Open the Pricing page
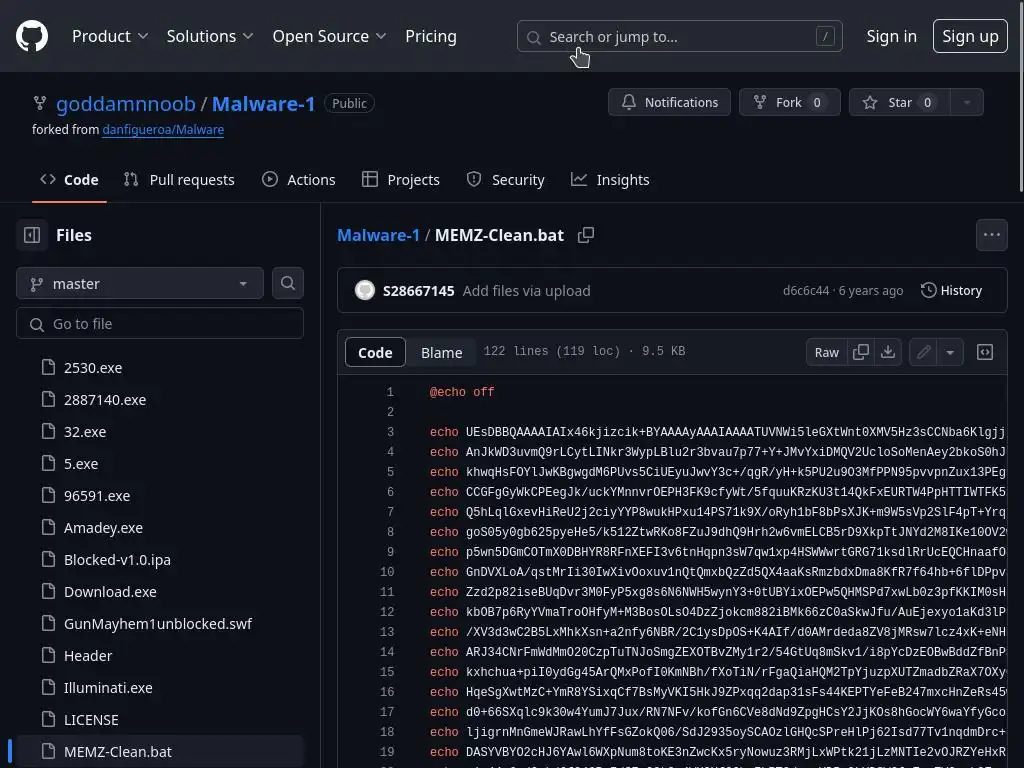Image resolution: width=1024 pixels, height=768 pixels. point(430,36)
